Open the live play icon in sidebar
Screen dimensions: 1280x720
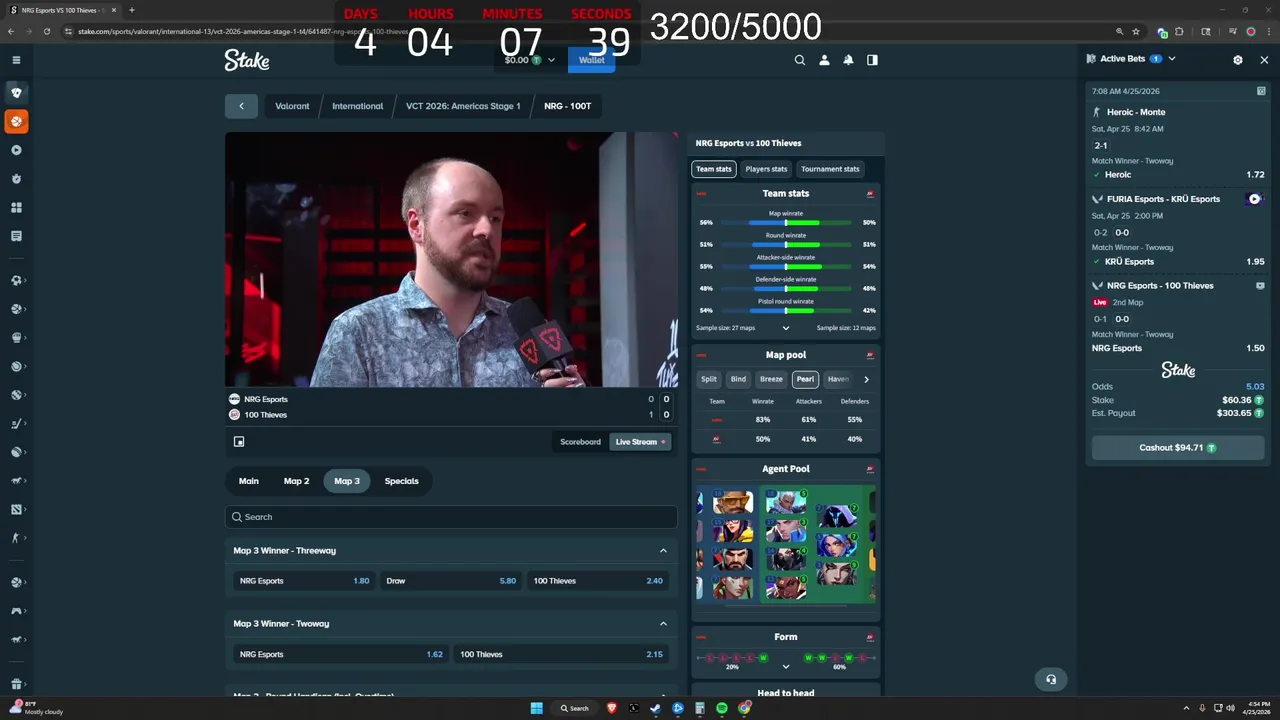pyautogui.click(x=16, y=150)
